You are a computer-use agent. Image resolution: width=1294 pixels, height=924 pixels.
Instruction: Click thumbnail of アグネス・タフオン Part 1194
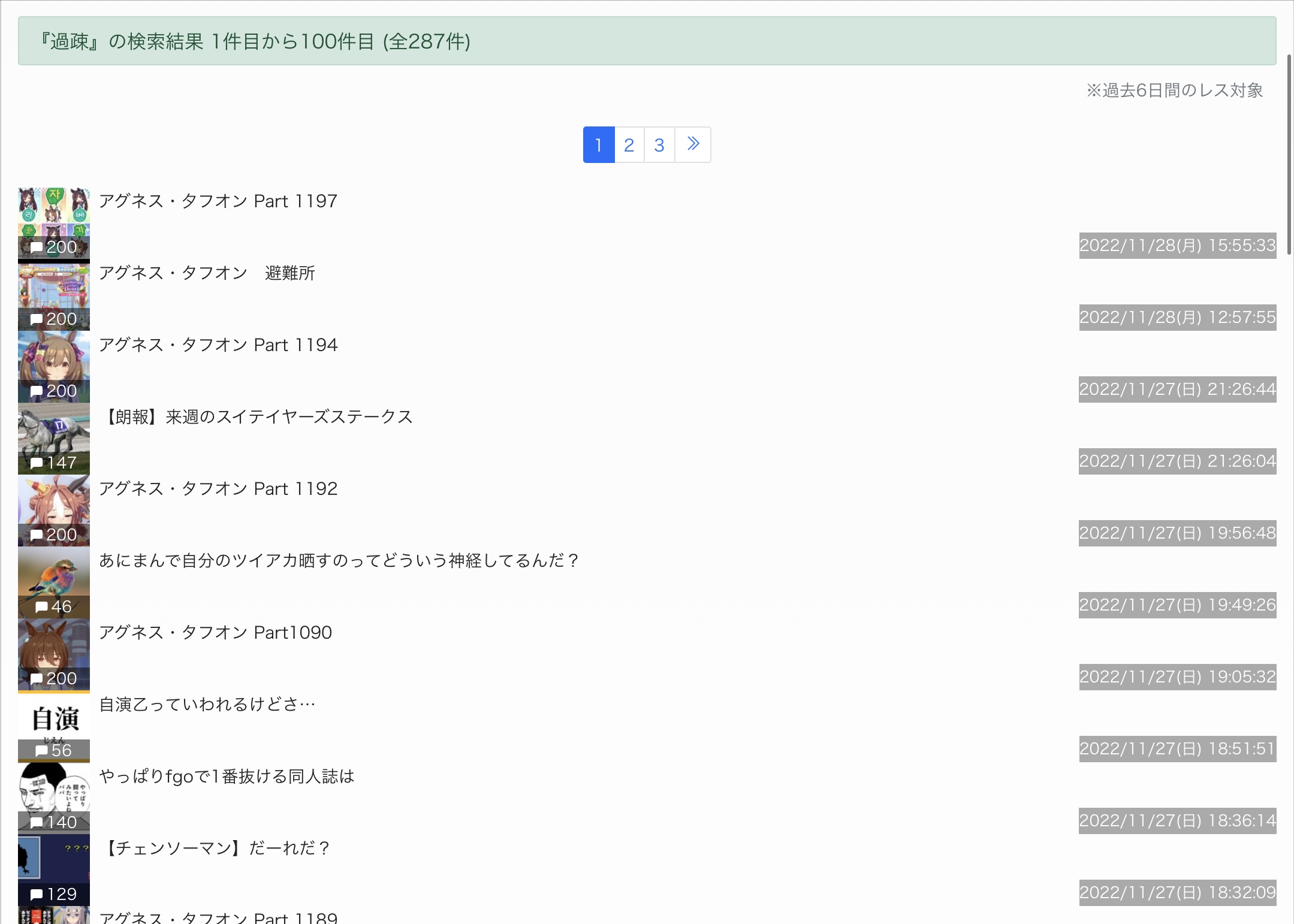pos(54,367)
